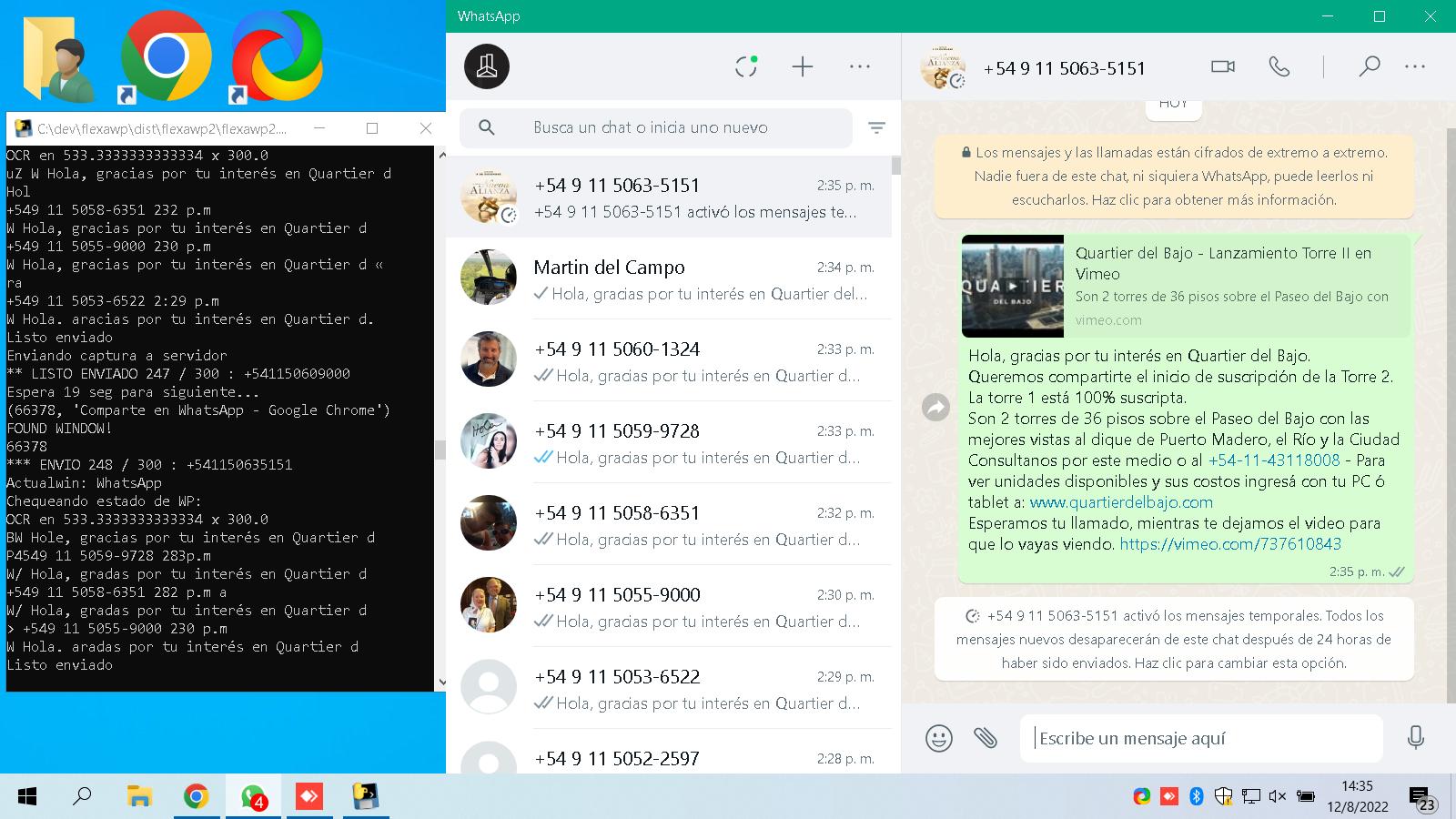The image size is (1456, 819).
Task: Forward the Quartier del Bajo message
Action: pyautogui.click(x=935, y=408)
